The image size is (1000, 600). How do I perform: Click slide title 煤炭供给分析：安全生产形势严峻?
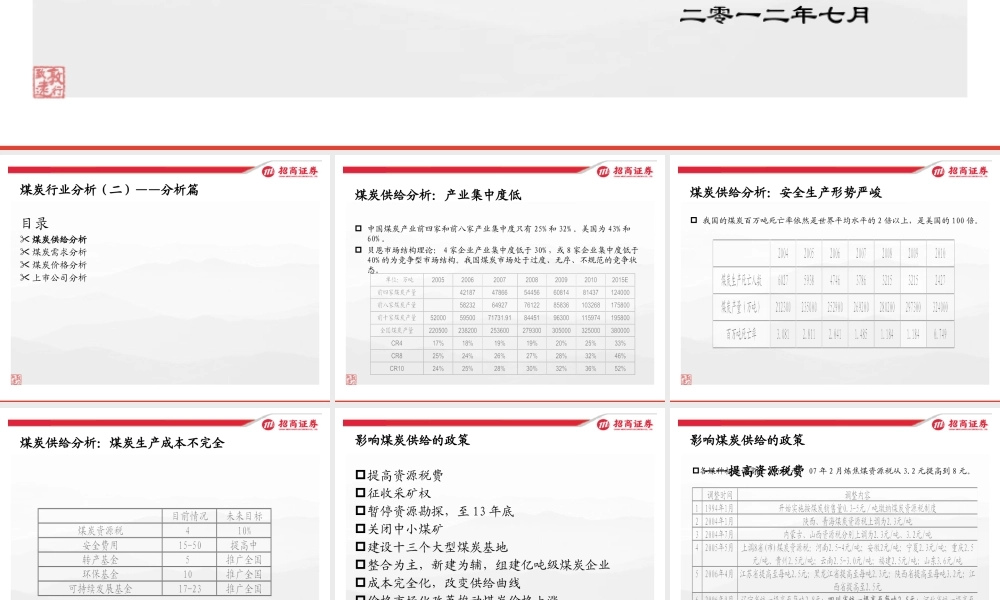pyautogui.click(x=786, y=193)
